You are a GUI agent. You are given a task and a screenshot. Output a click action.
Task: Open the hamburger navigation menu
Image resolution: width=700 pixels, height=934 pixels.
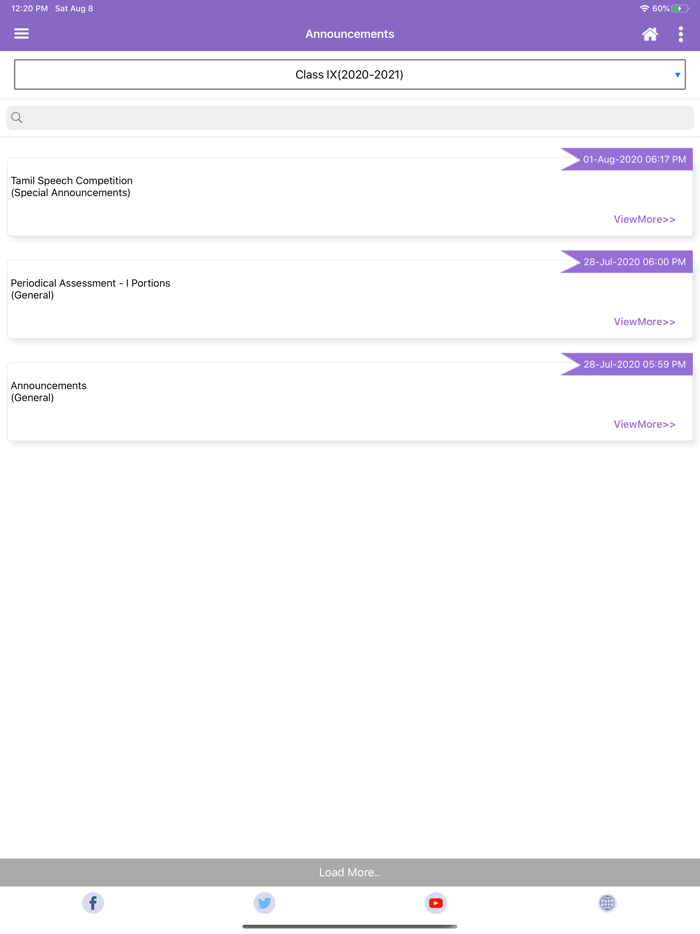point(21,33)
